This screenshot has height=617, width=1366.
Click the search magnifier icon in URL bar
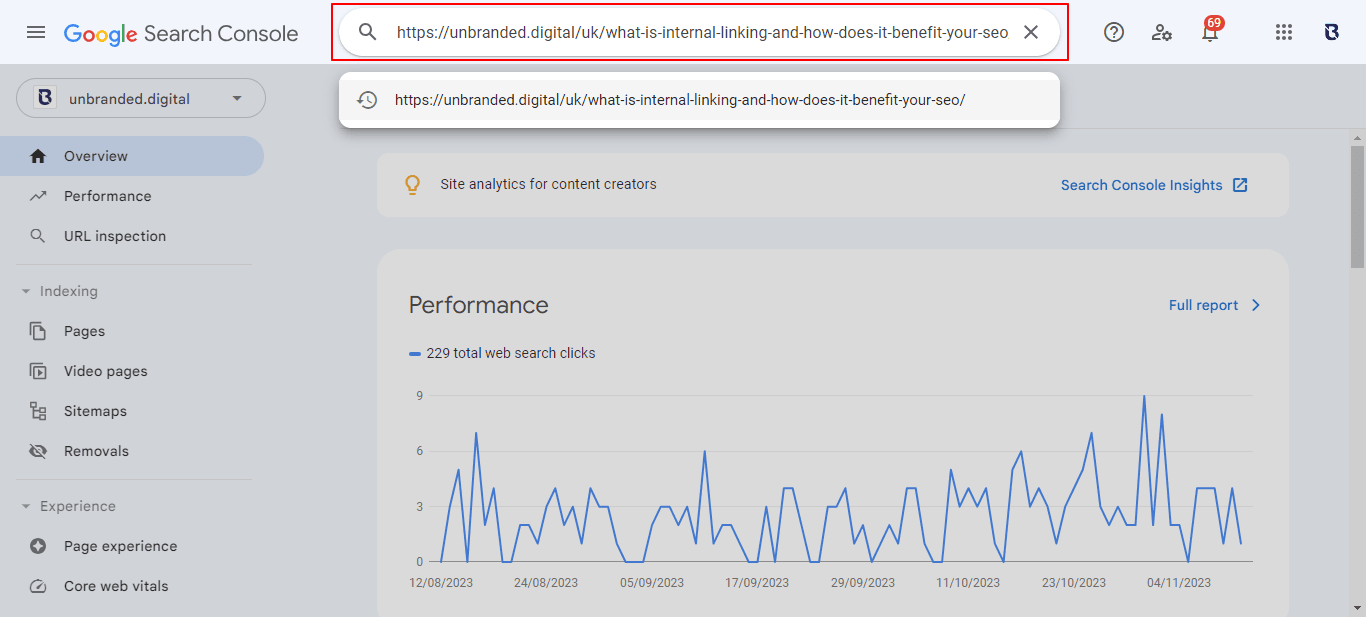click(368, 32)
